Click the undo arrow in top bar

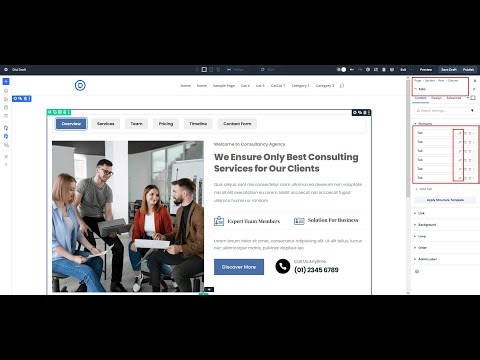tap(352, 69)
